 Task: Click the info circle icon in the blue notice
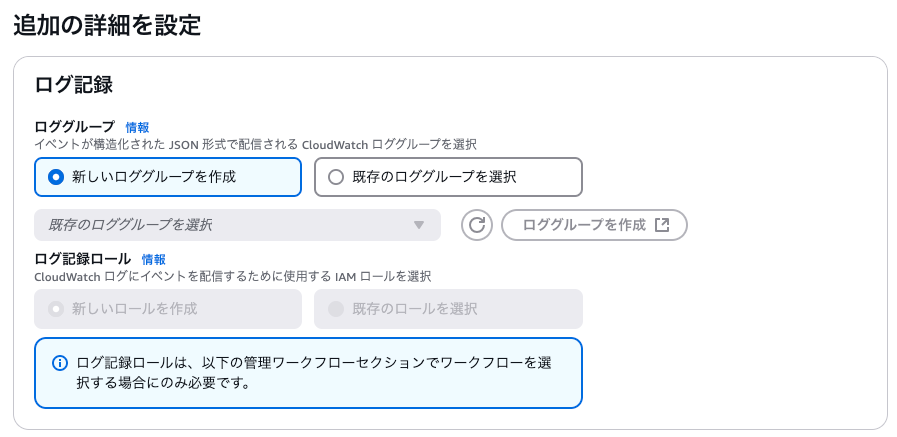point(59,363)
